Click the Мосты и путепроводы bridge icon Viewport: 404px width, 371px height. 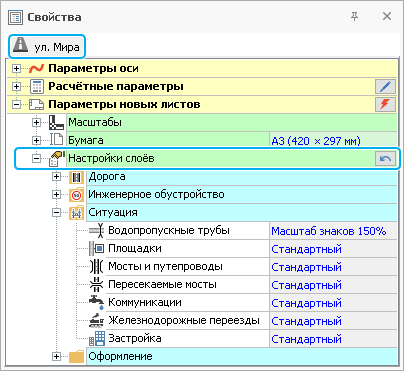point(97,267)
